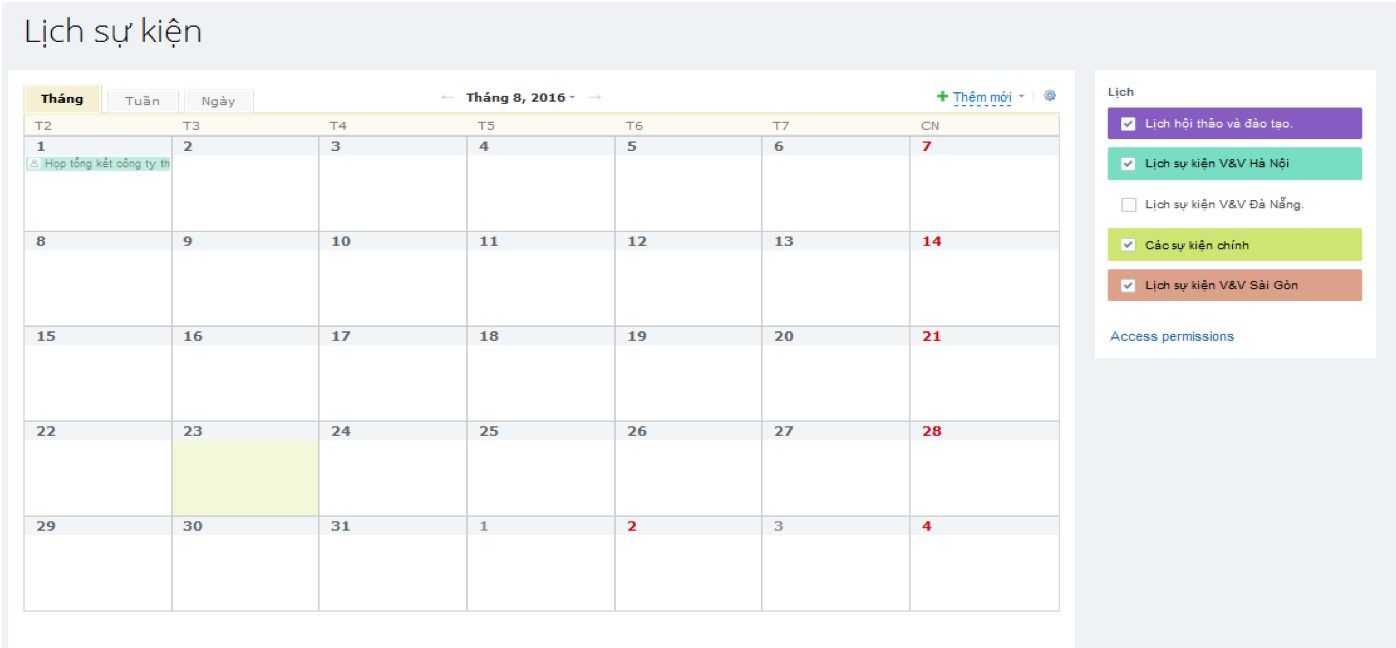Select day 15 in the calendar
Viewport: 1396px width, 648px height.
[x=98, y=374]
